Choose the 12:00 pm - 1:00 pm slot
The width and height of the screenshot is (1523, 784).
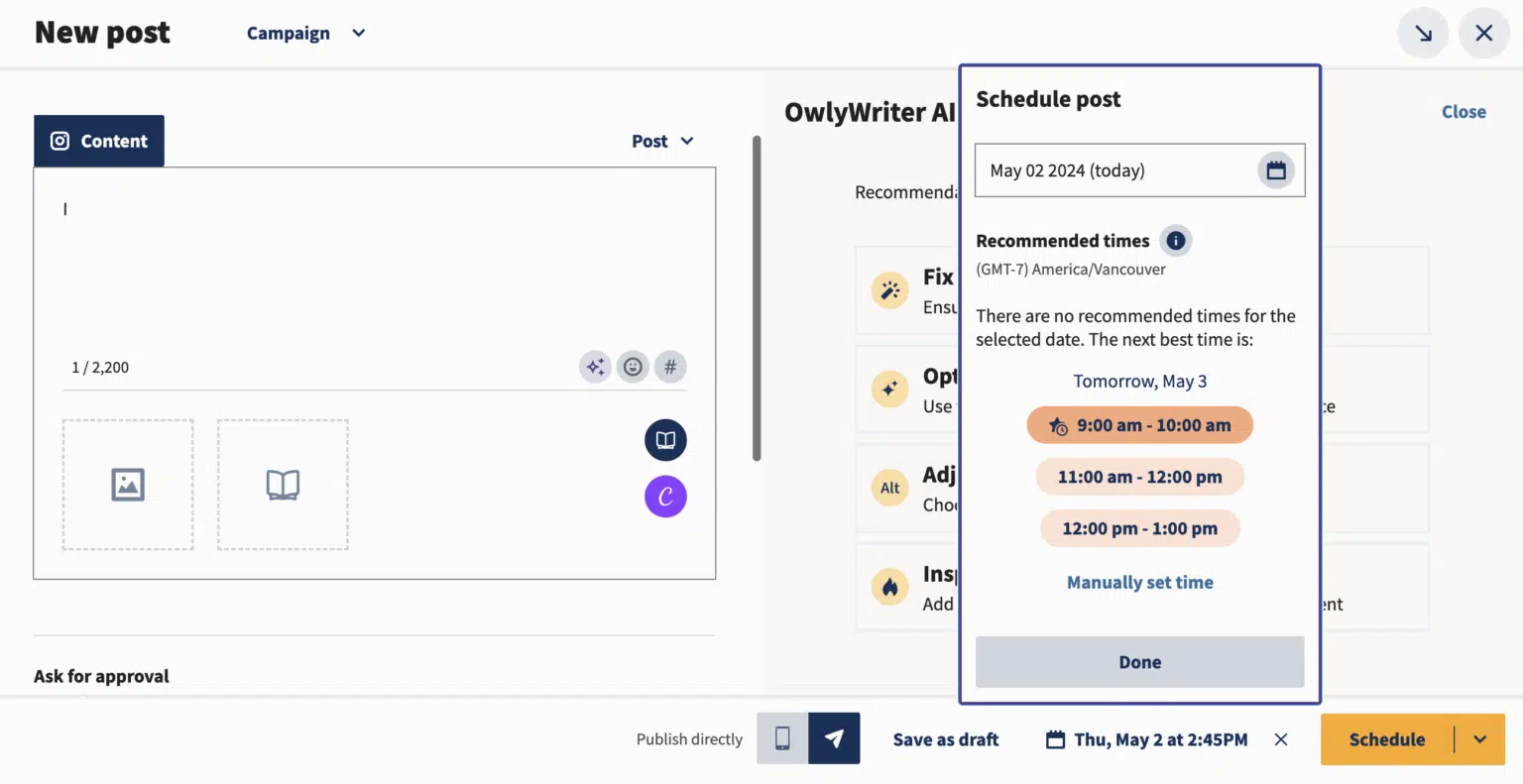coord(1139,528)
